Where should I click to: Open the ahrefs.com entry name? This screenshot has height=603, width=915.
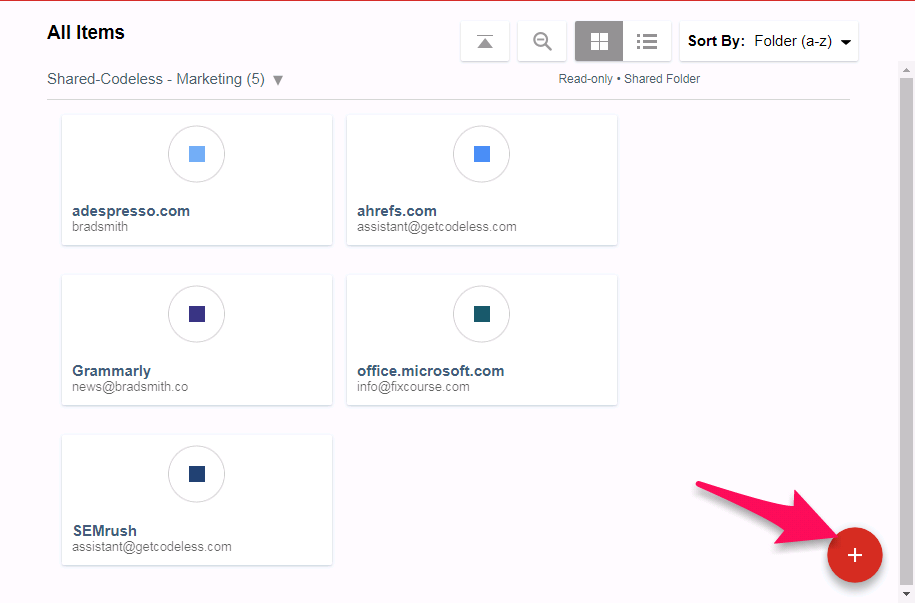coord(397,211)
